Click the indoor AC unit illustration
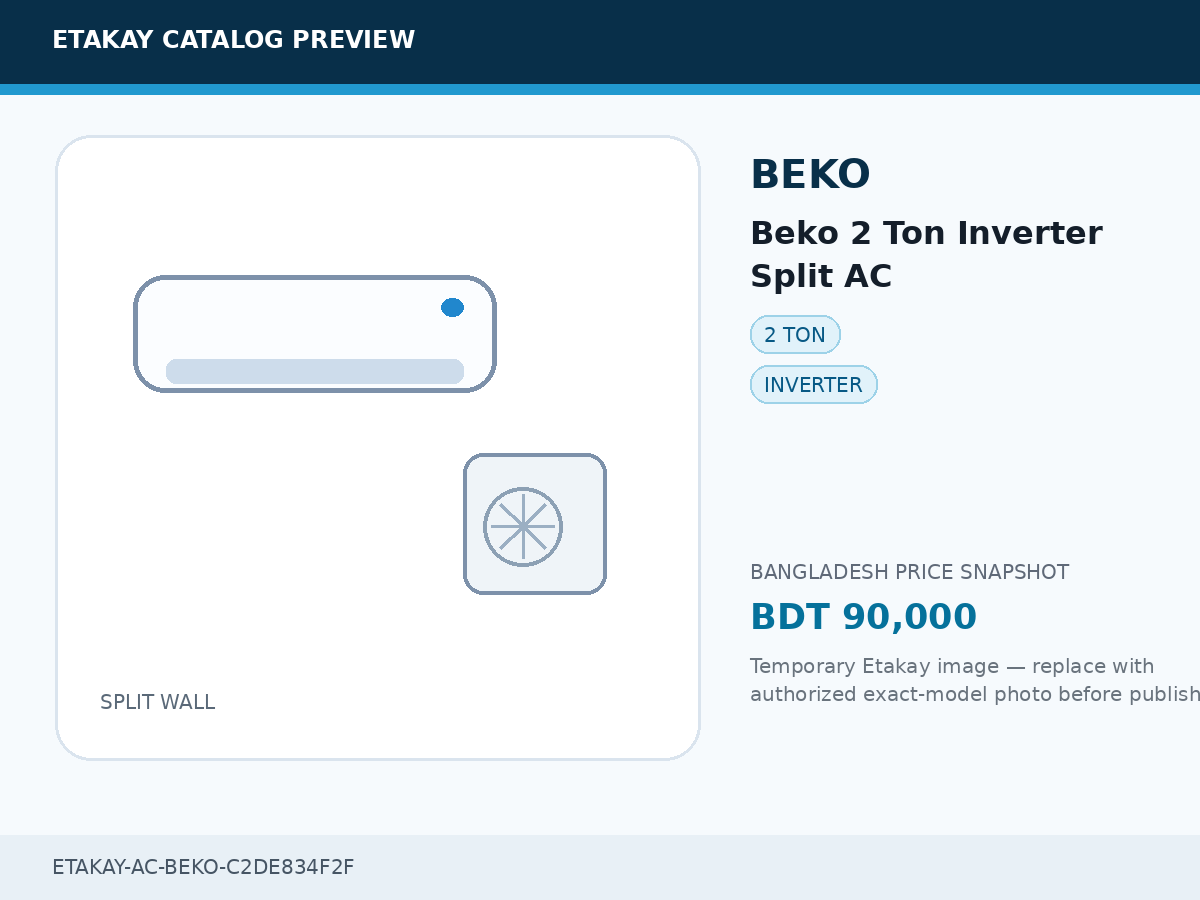Screen dimensions: 1200x900 pyautogui.click(x=315, y=334)
